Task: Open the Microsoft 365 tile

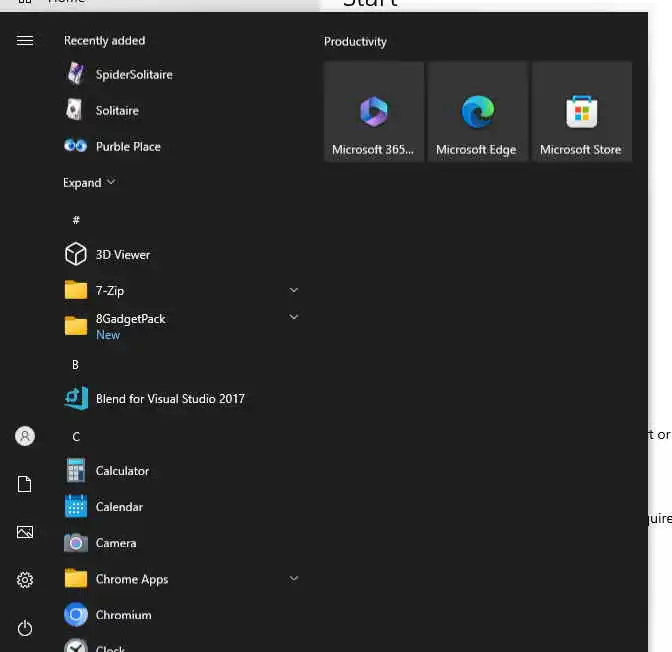Action: click(x=374, y=111)
